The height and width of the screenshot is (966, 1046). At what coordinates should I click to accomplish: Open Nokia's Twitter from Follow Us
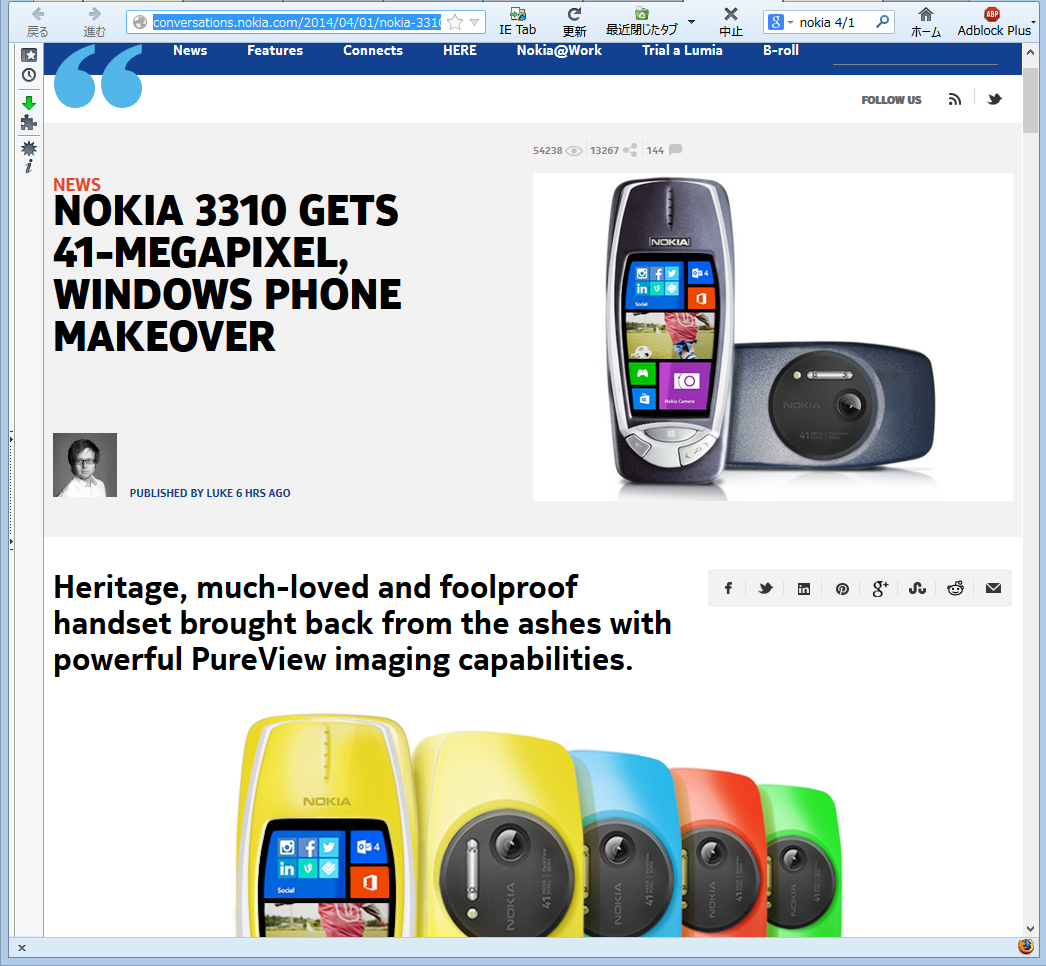click(994, 99)
